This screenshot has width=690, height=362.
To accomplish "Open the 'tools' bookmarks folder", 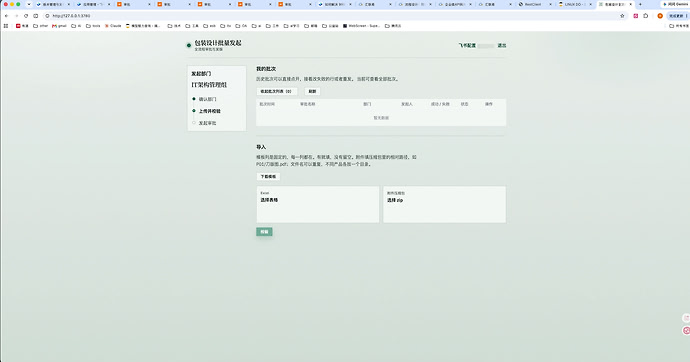I will pos(93,26).
